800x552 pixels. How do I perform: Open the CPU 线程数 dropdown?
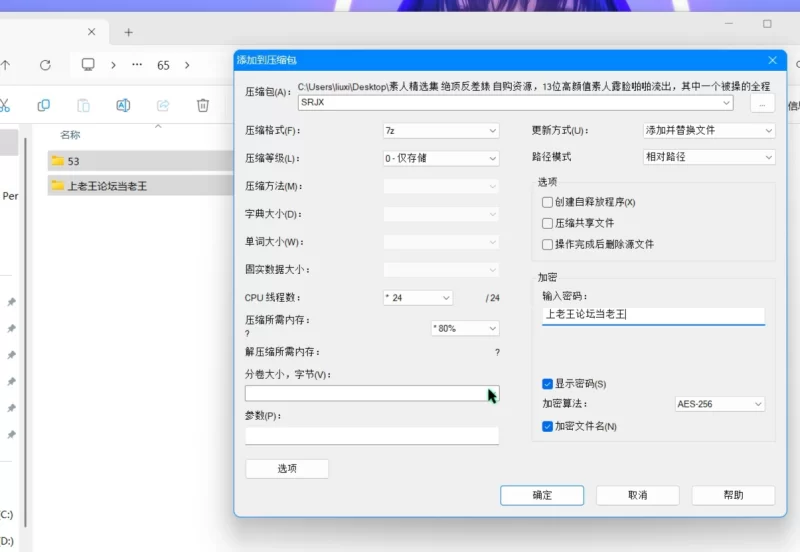click(x=418, y=297)
